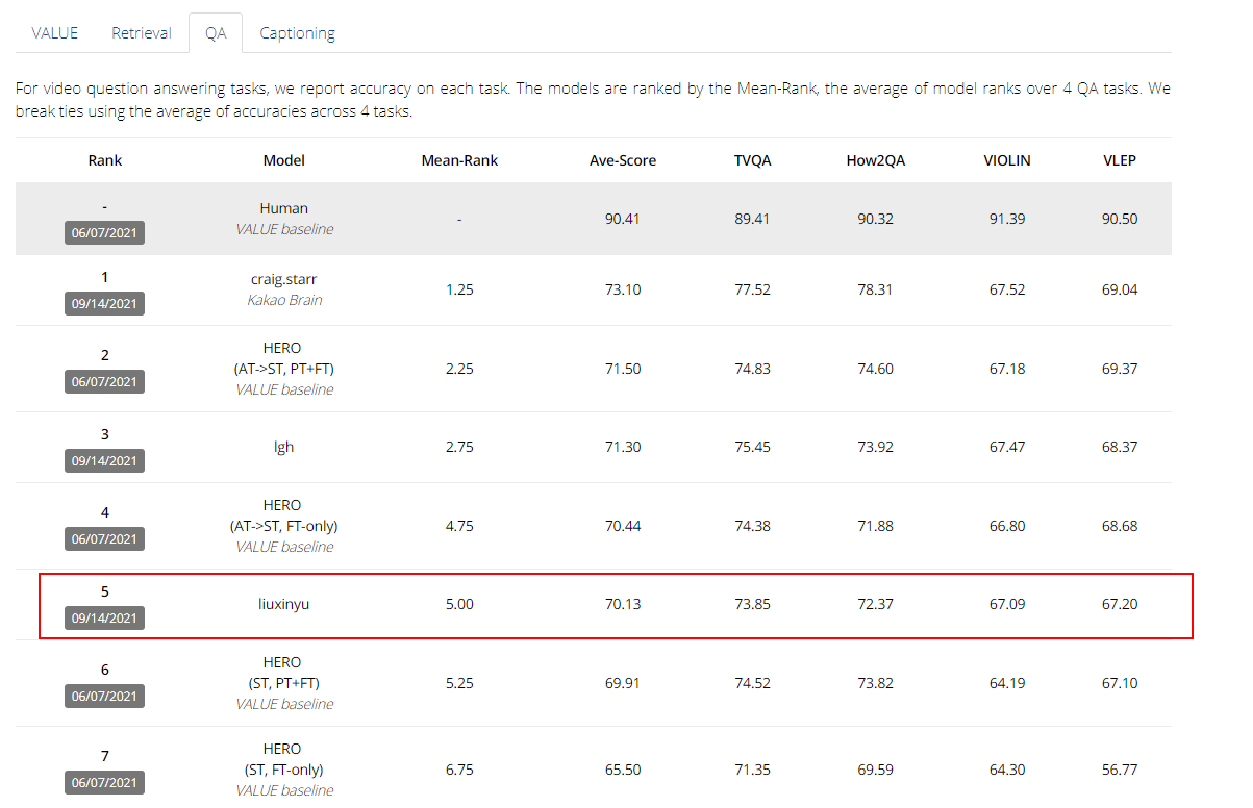Image resolution: width=1253 pixels, height=808 pixels.
Task: Click the Human baseline model name
Action: pyautogui.click(x=284, y=209)
